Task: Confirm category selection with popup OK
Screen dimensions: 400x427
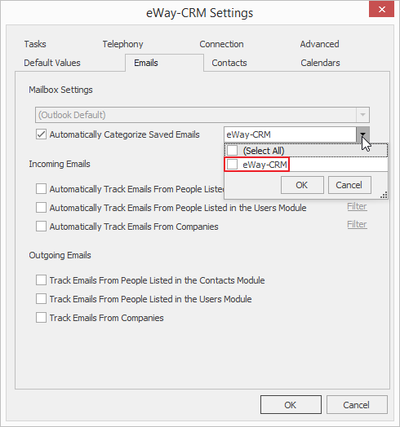Action: pyautogui.click(x=302, y=185)
